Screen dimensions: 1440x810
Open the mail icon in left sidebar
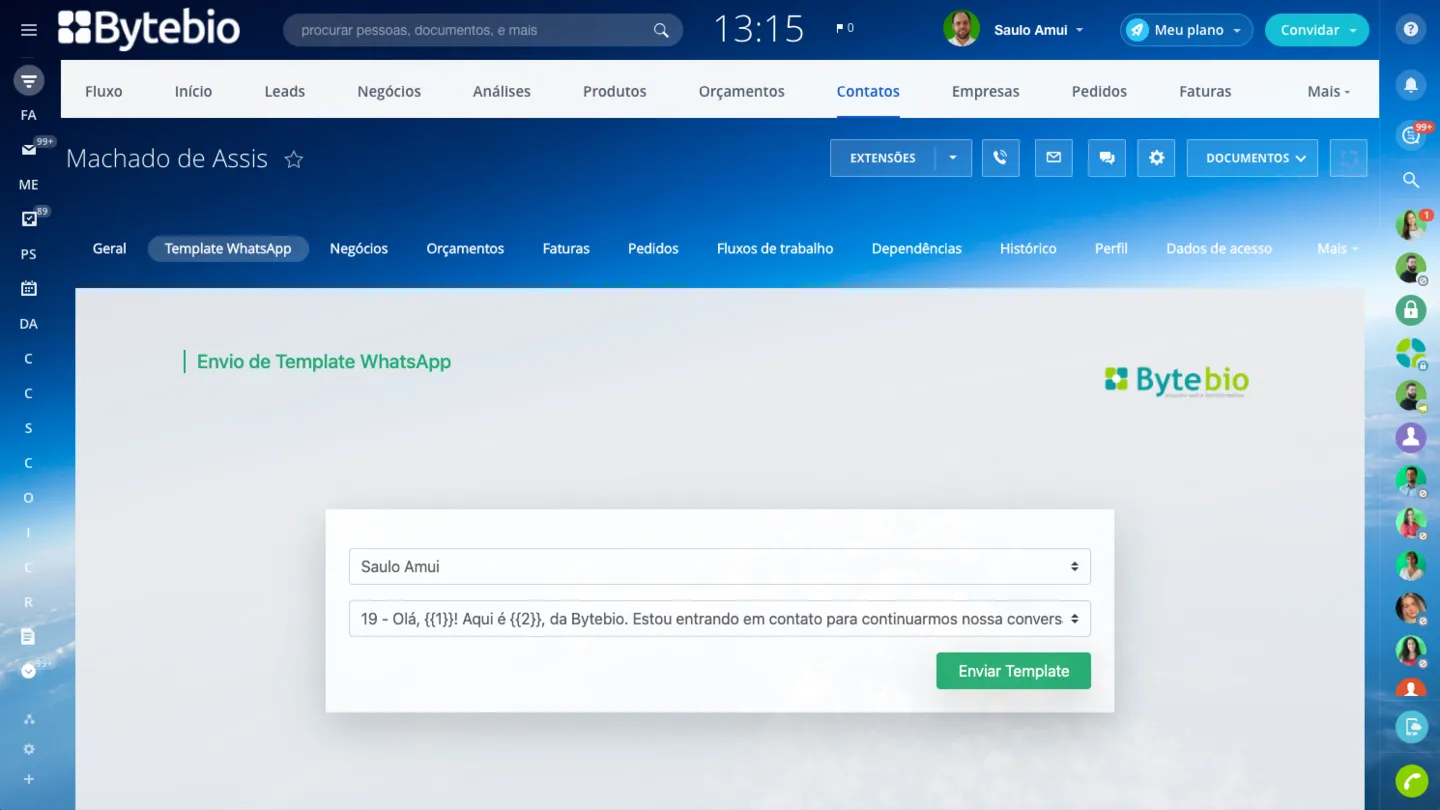[x=29, y=150]
